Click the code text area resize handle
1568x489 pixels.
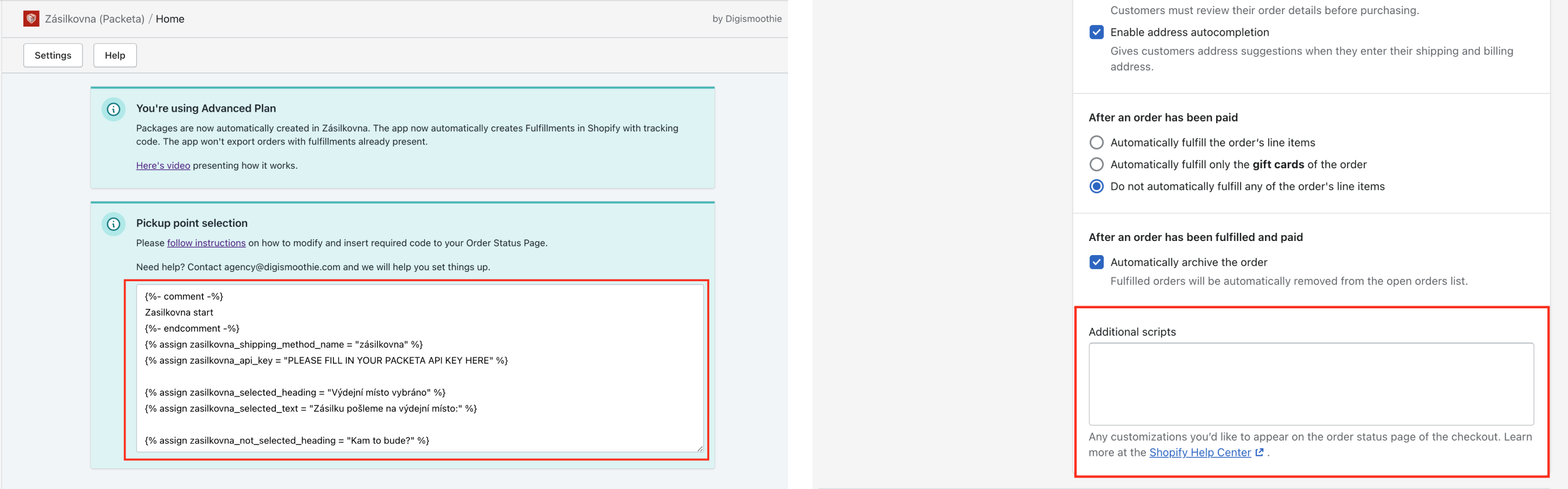700,448
